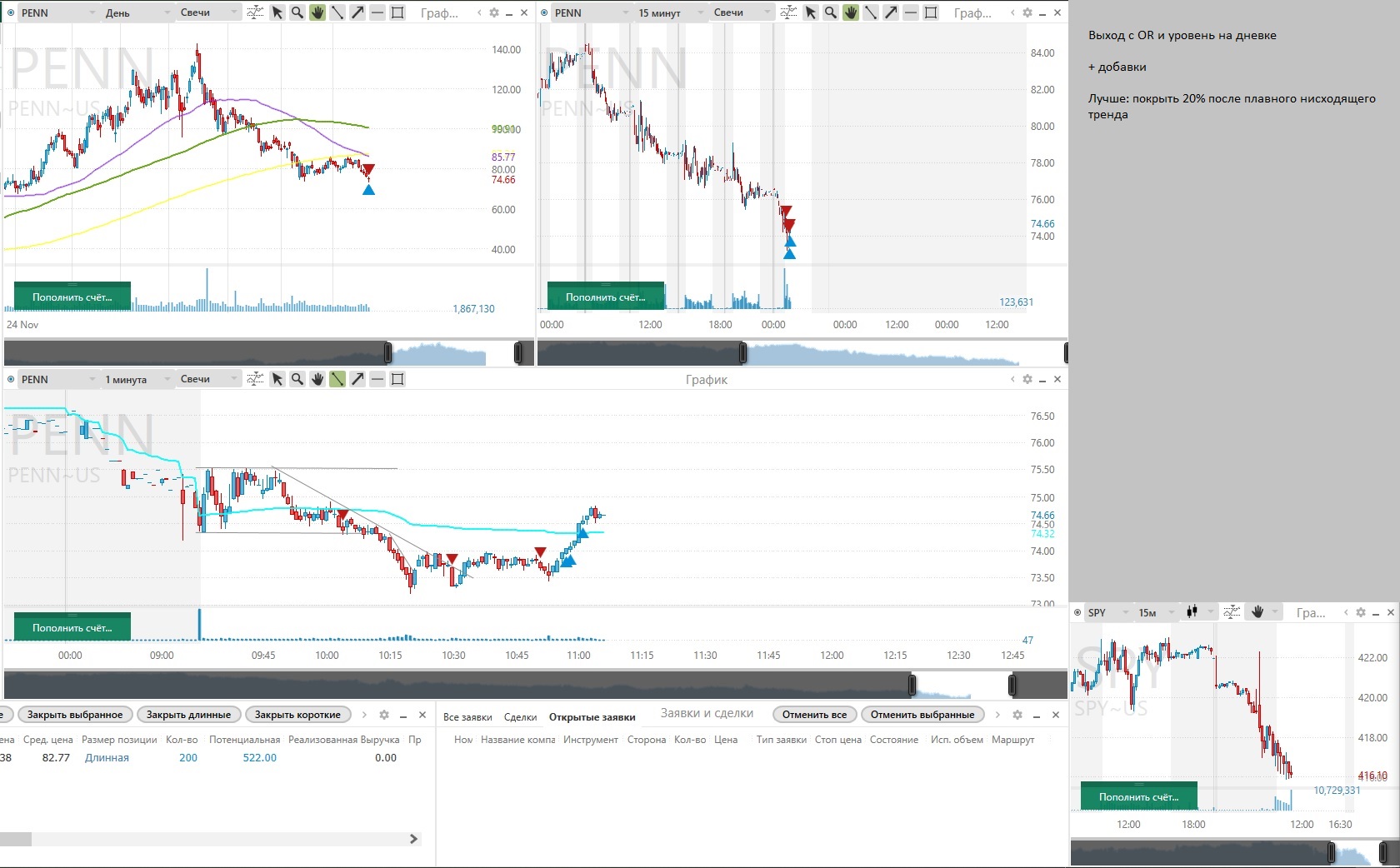Image resolution: width=1400 pixels, height=868 pixels.
Task: Select cursor pointer tool in 1-minute chart
Action: pyautogui.click(x=277, y=379)
